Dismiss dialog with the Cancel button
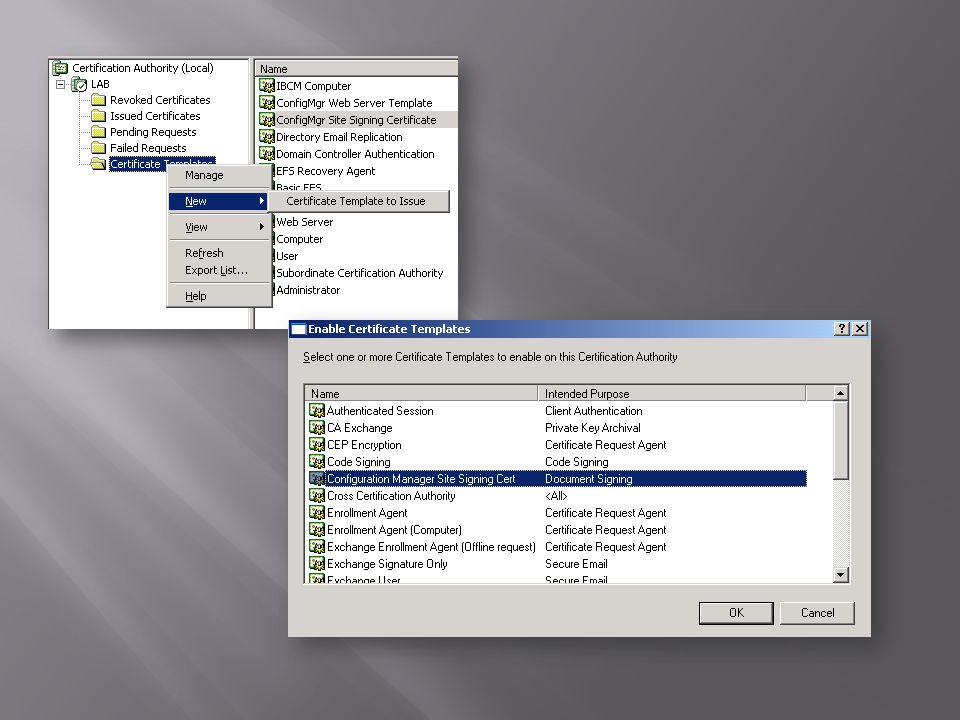 pyautogui.click(x=817, y=613)
